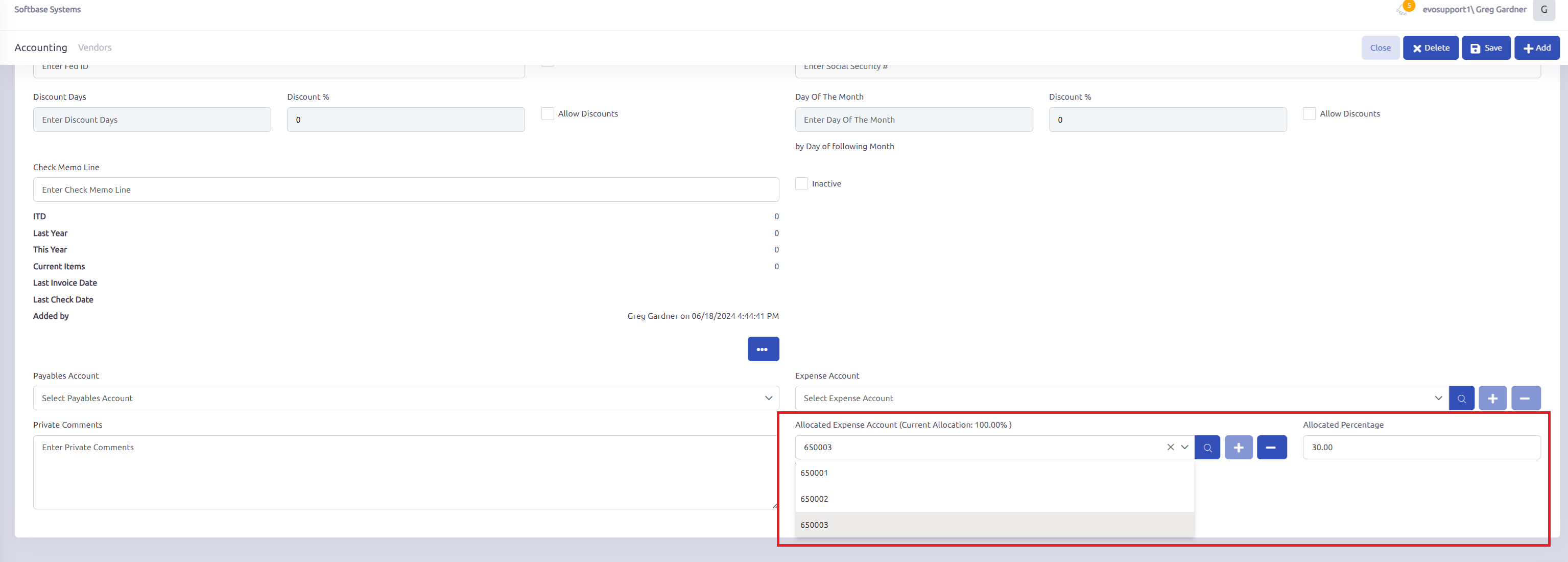Choose 650001 from the dropdown list
The image size is (1568, 562).
click(815, 473)
